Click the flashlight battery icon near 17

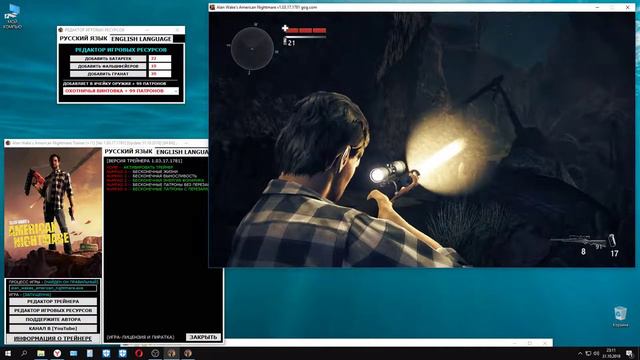coord(612,240)
